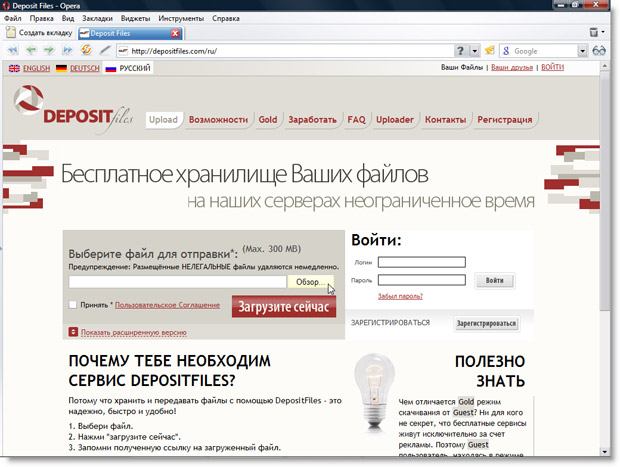Click the UK flag icon
The width and height of the screenshot is (620, 467).
click(x=14, y=68)
